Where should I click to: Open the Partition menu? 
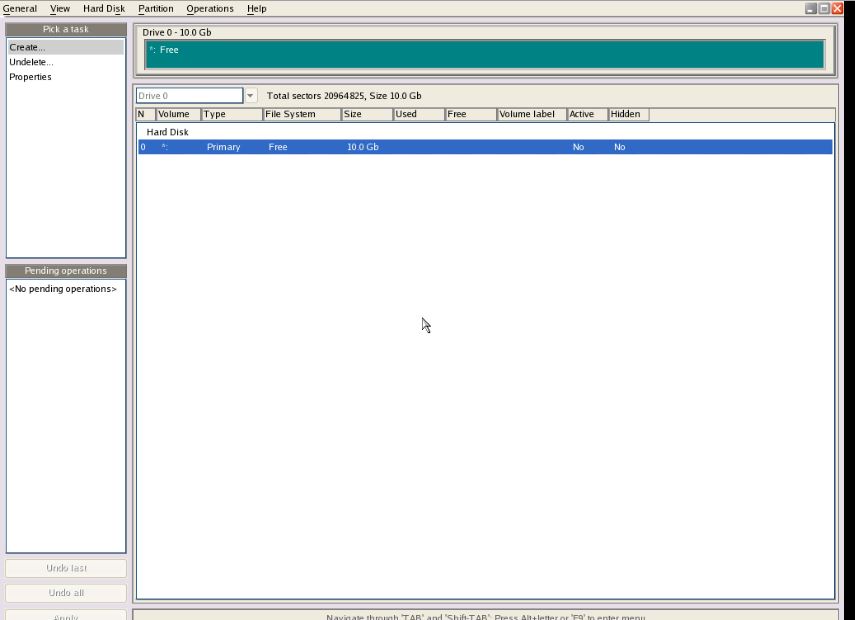155,9
